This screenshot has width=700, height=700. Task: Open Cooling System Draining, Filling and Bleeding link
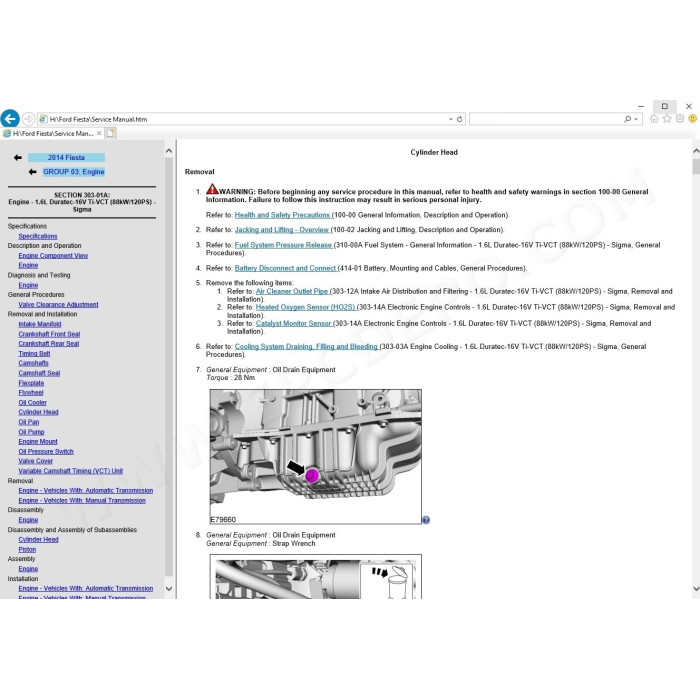306,347
